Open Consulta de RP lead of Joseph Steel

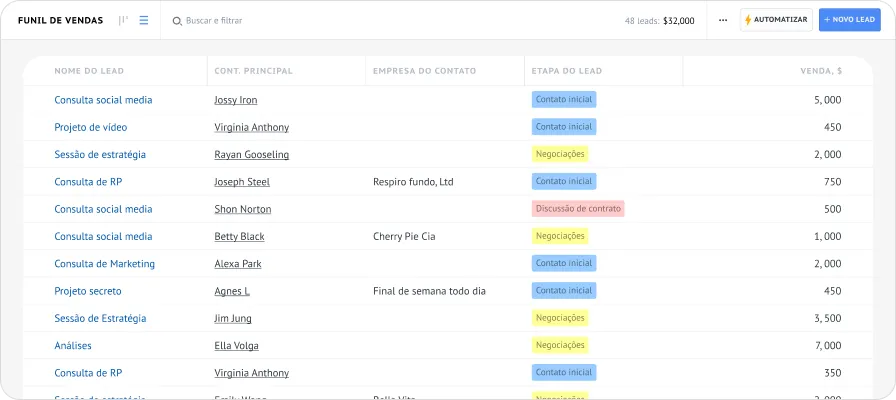tap(88, 182)
